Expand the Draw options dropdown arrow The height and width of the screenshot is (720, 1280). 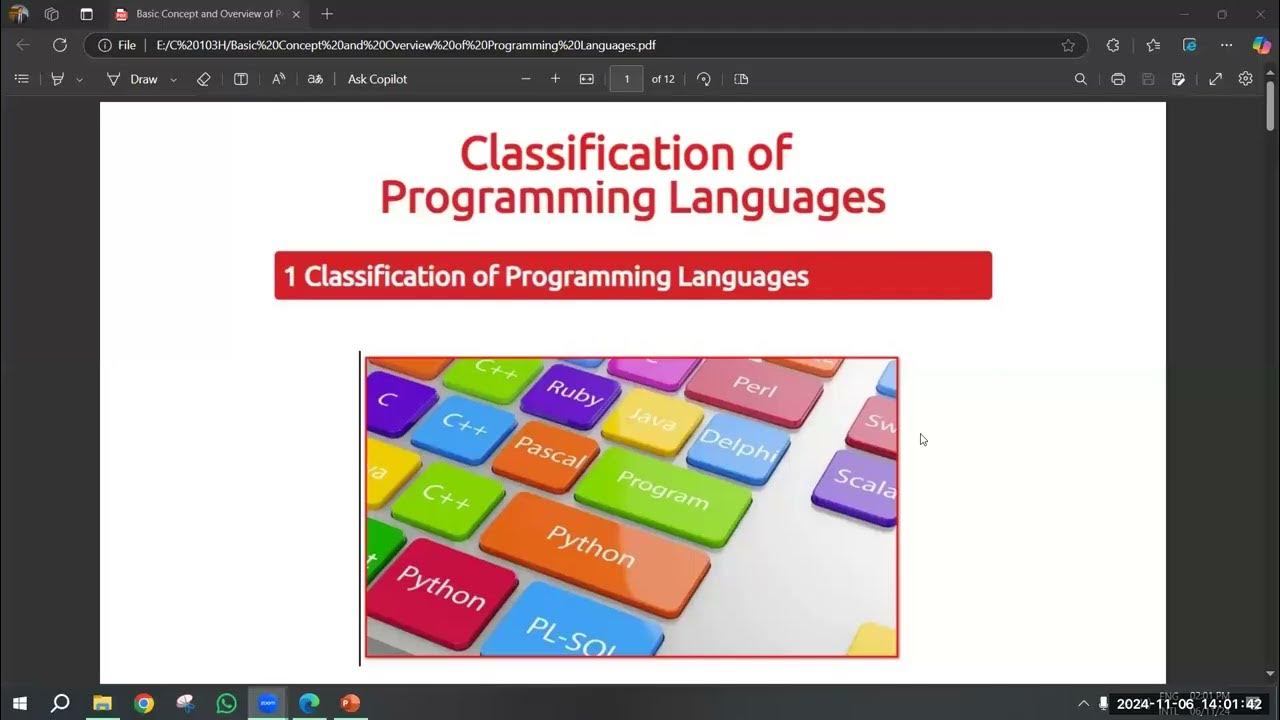(x=173, y=79)
